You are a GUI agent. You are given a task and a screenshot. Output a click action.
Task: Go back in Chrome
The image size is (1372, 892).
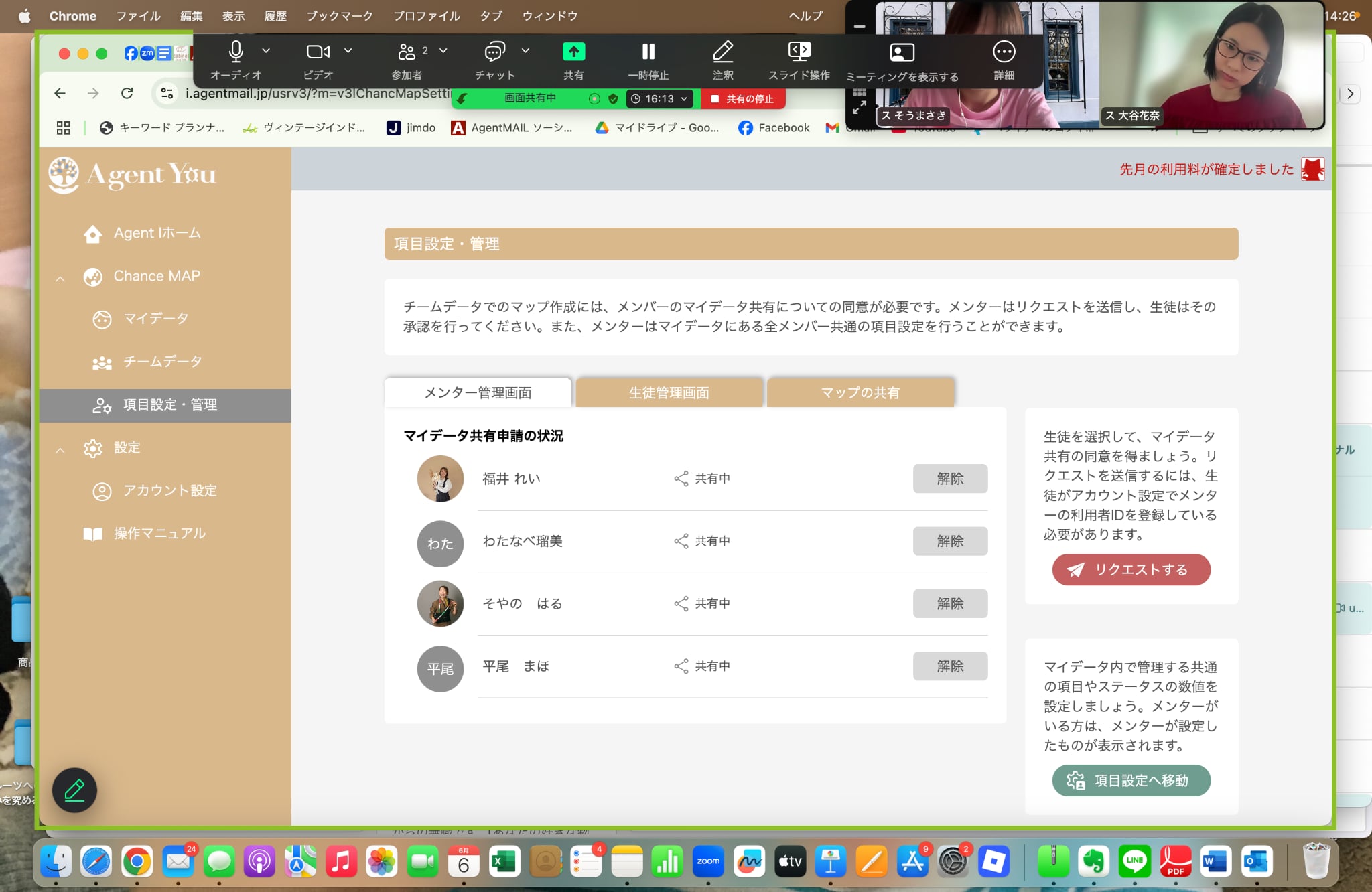pyautogui.click(x=60, y=94)
